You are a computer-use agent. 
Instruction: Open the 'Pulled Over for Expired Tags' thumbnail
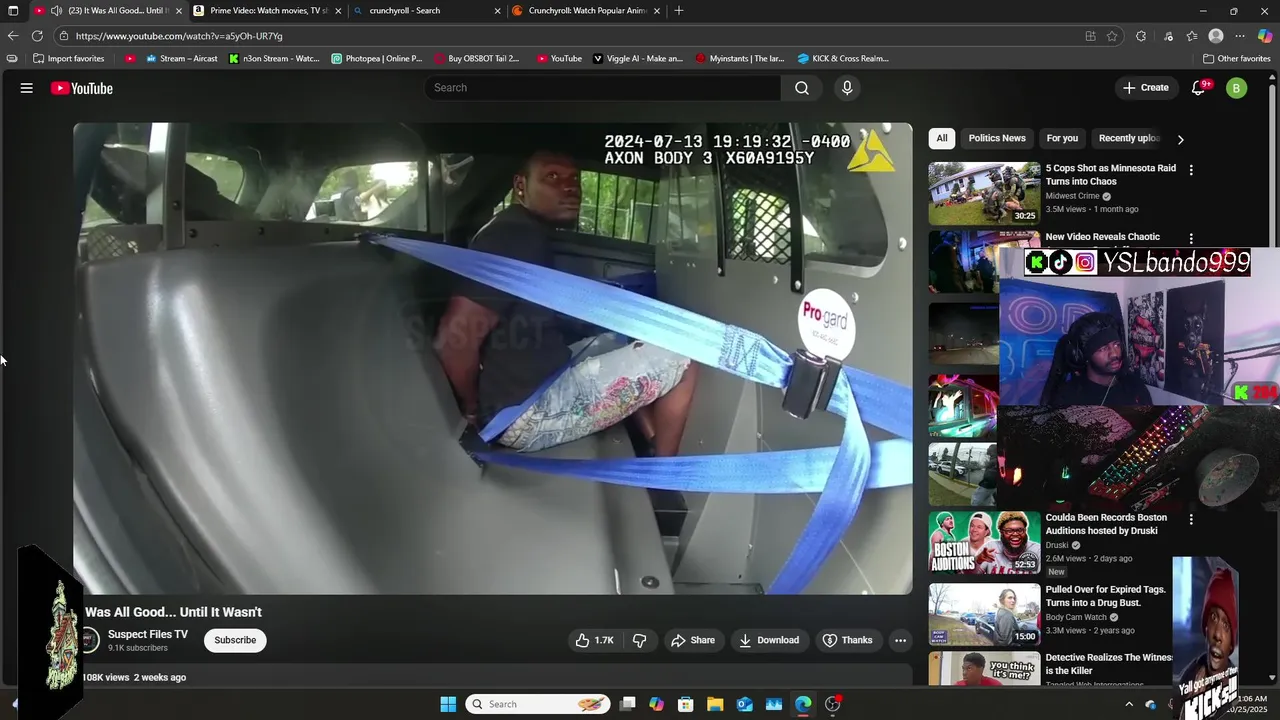(x=984, y=614)
